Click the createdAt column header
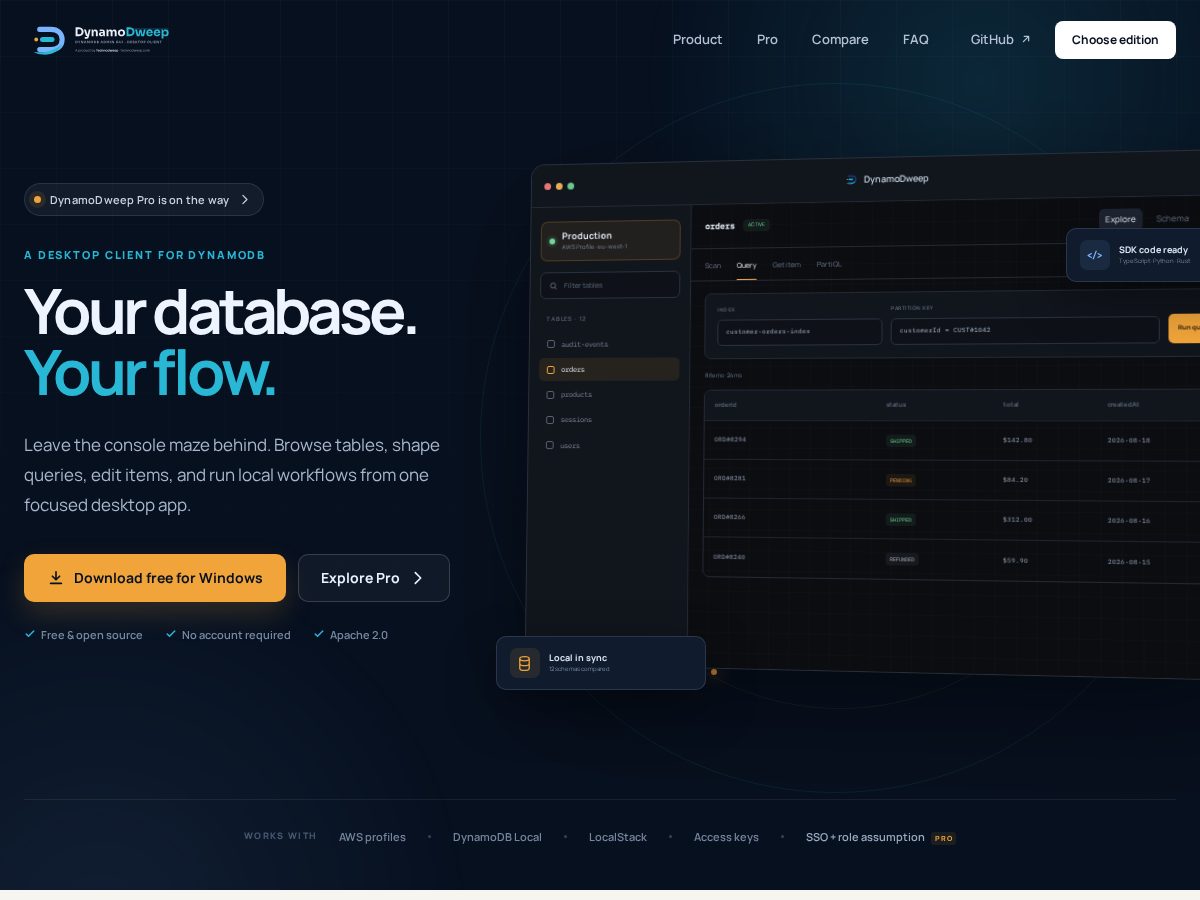Image resolution: width=1200 pixels, height=900 pixels. tap(1122, 405)
